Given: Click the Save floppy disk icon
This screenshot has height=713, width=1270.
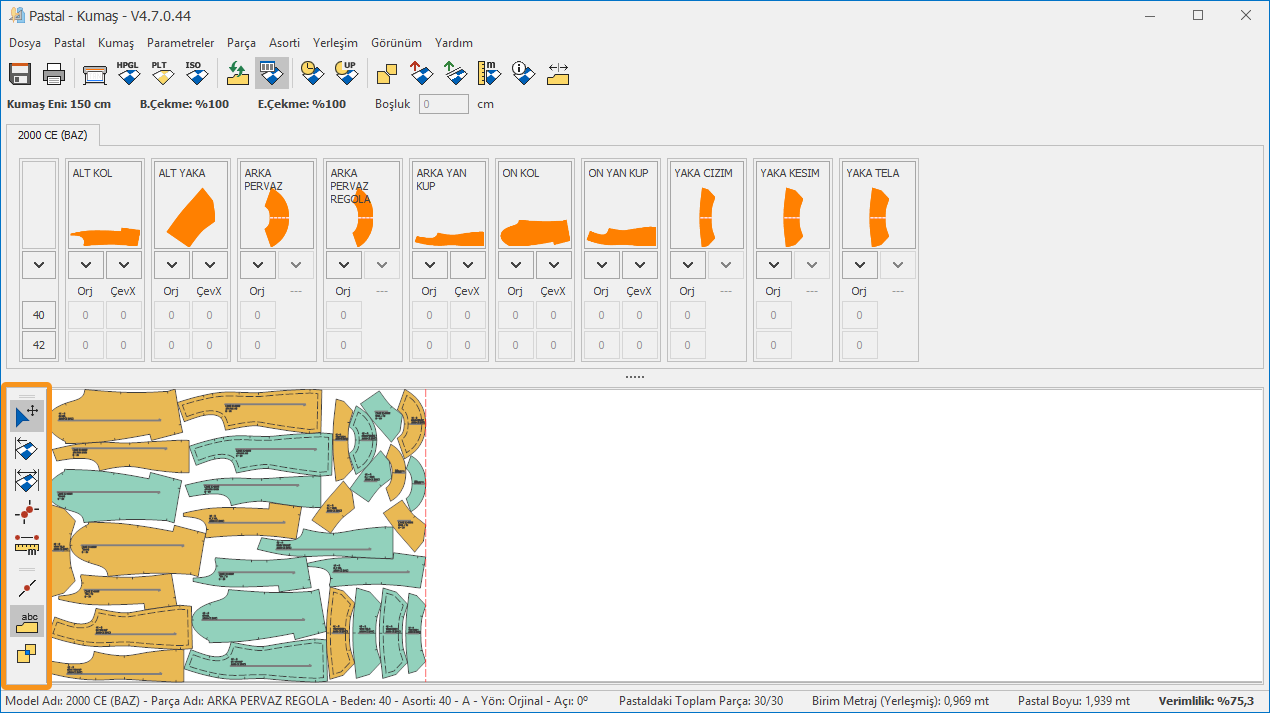Looking at the screenshot, I should coord(21,74).
